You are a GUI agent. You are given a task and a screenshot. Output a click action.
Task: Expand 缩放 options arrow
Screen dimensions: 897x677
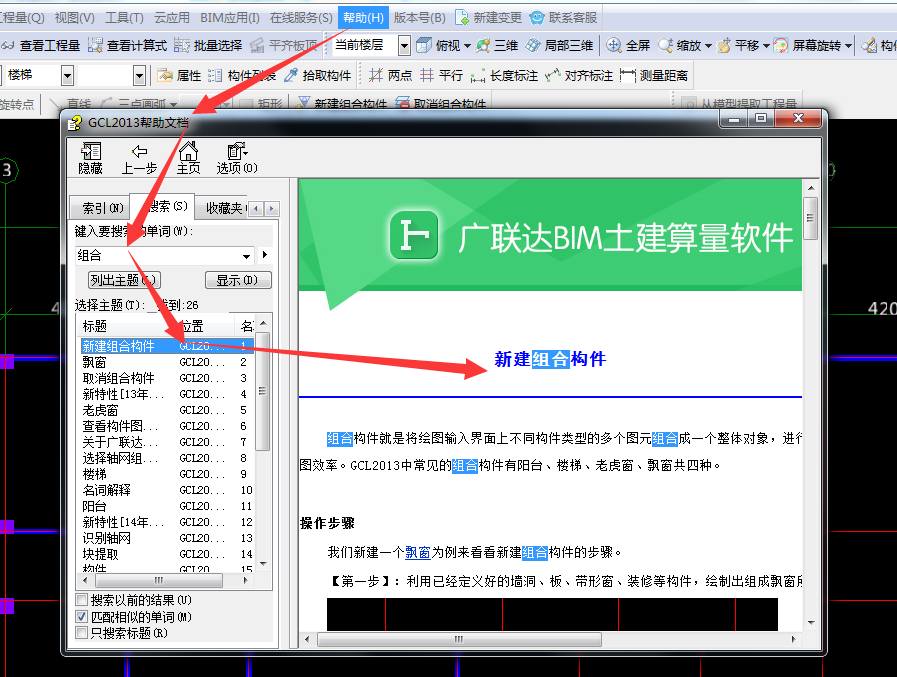click(708, 46)
